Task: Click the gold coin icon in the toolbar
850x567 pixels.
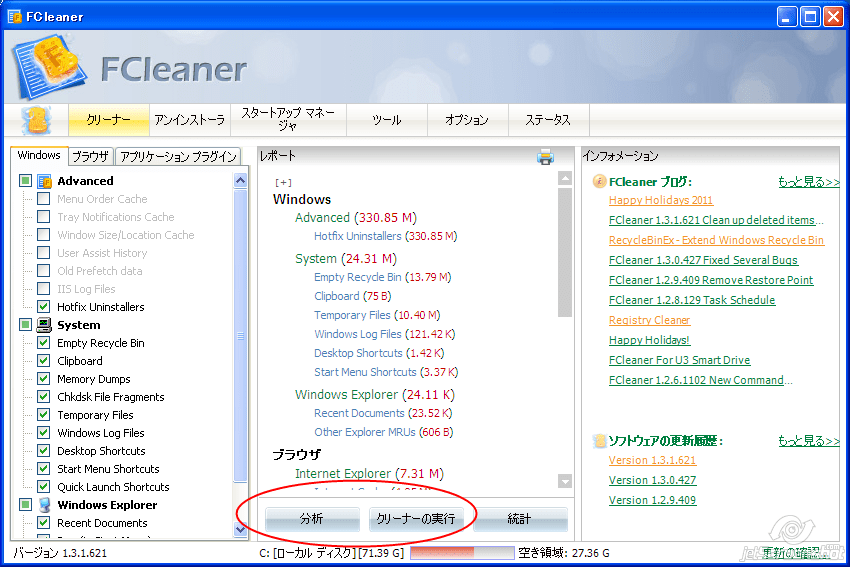Action: (36, 119)
